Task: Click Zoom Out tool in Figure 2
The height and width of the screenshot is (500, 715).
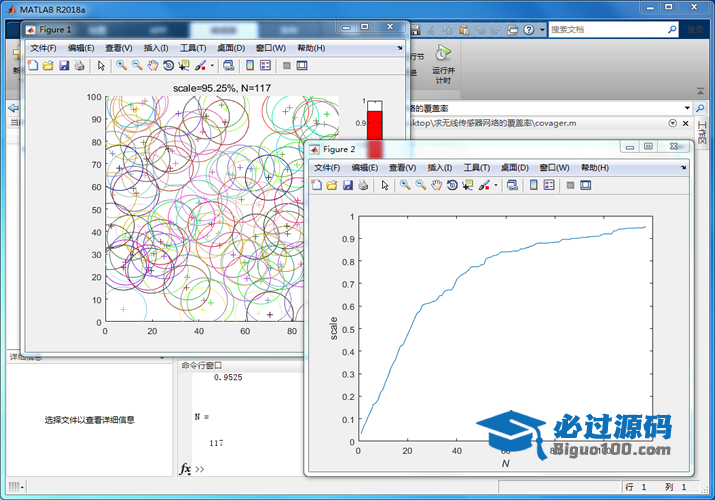Action: tap(420, 185)
